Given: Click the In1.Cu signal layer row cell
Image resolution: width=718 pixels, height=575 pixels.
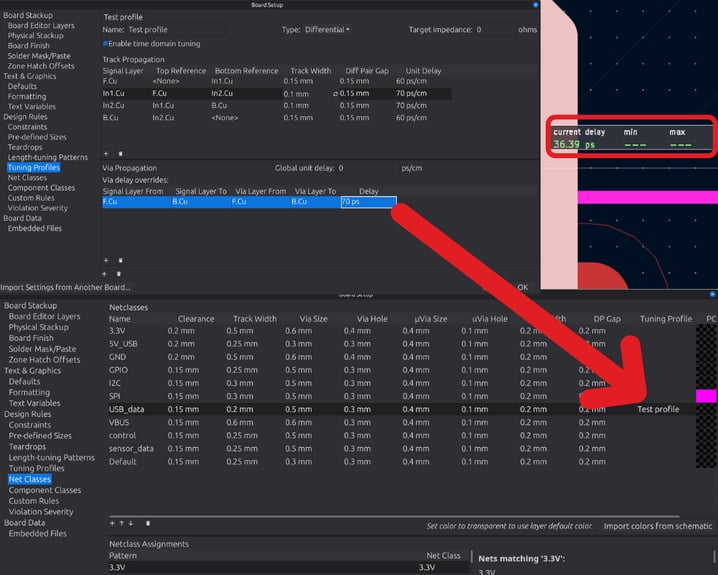Looking at the screenshot, I should (113, 93).
